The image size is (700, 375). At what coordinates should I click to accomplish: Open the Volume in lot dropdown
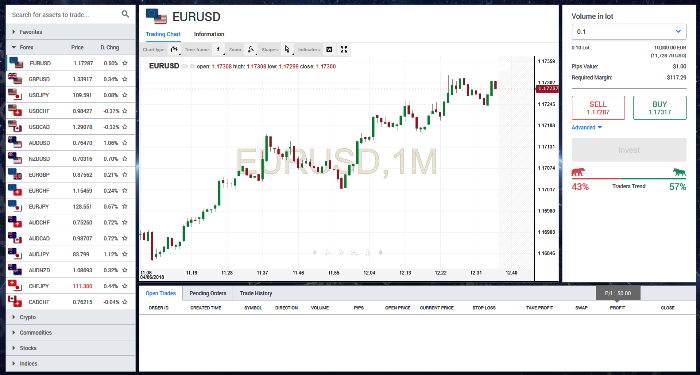629,32
